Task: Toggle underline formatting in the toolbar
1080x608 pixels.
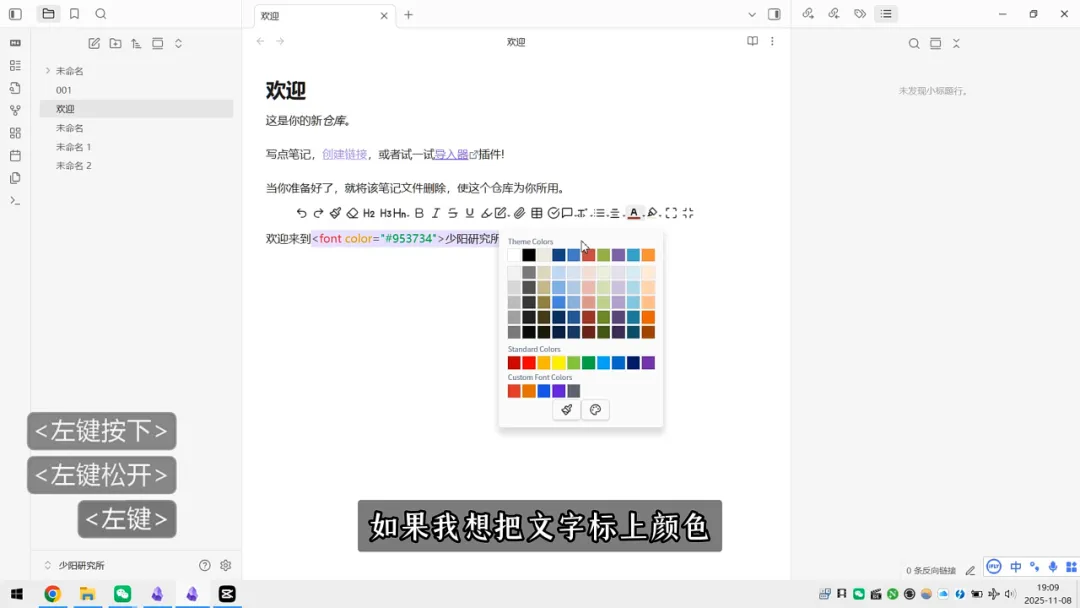Action: pos(469,212)
